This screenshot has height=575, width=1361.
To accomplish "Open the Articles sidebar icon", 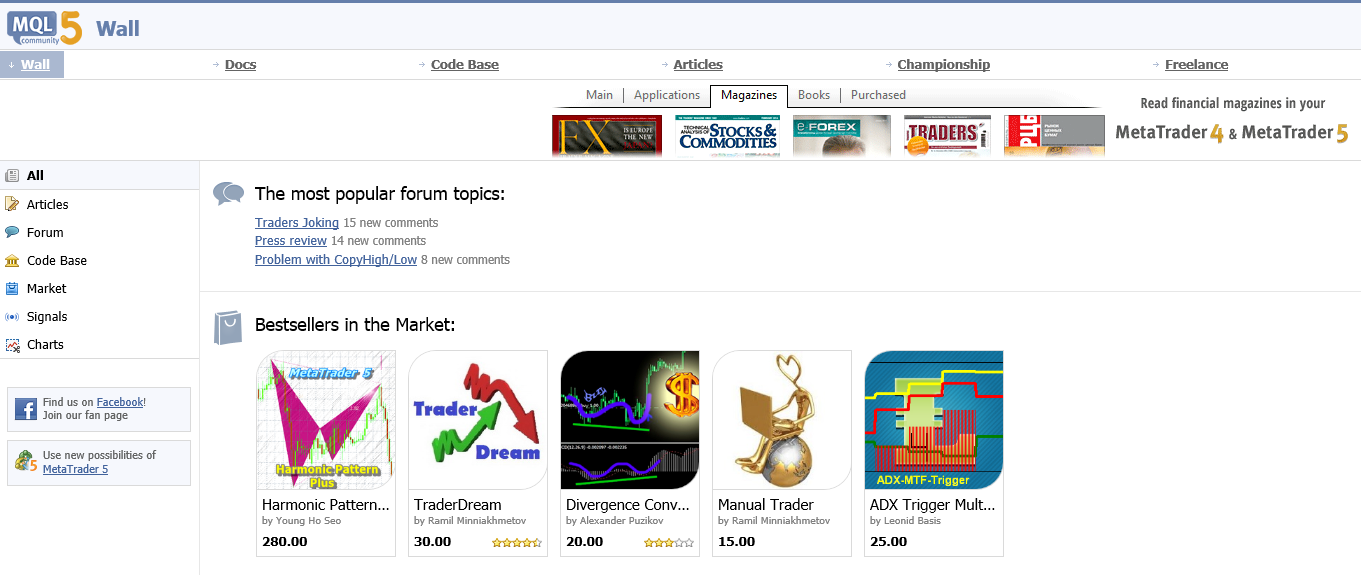I will [x=12, y=204].
